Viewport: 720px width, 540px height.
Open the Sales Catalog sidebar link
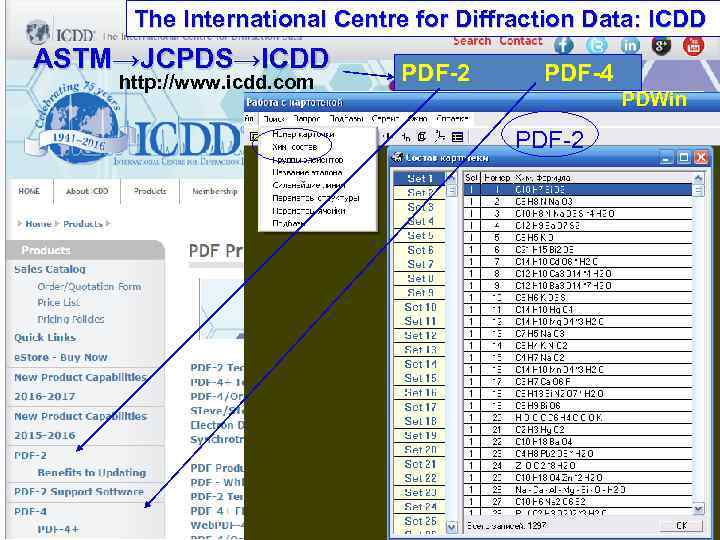click(x=50, y=269)
